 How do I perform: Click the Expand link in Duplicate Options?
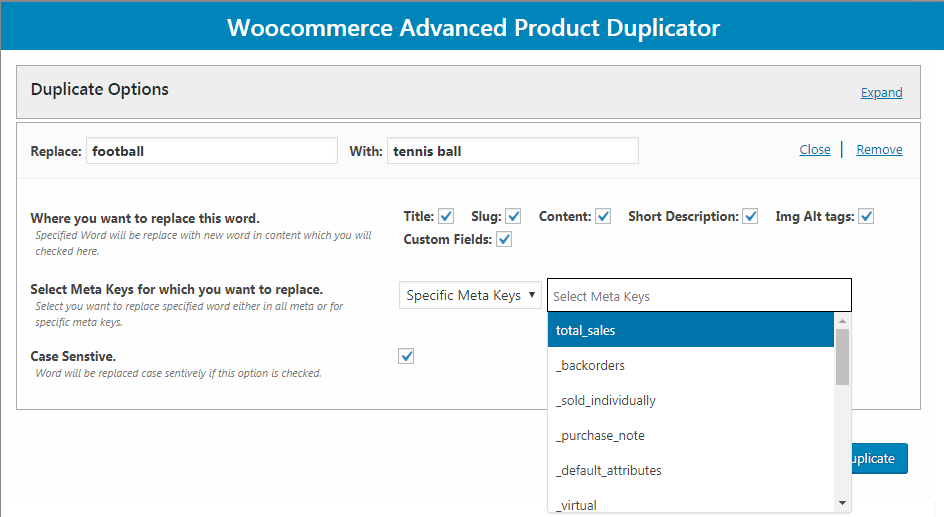[881, 93]
